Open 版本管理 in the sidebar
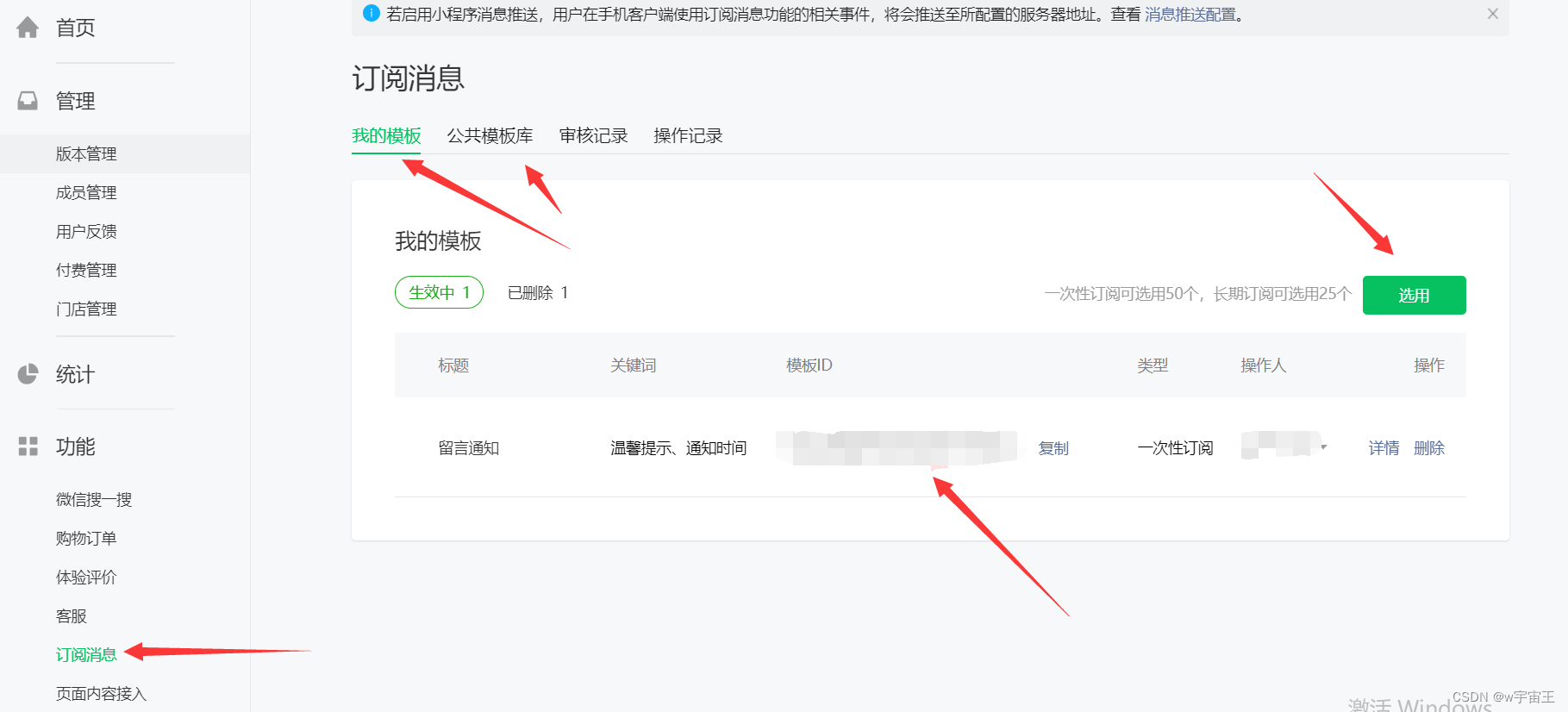This screenshot has width=1568, height=712. (86, 154)
